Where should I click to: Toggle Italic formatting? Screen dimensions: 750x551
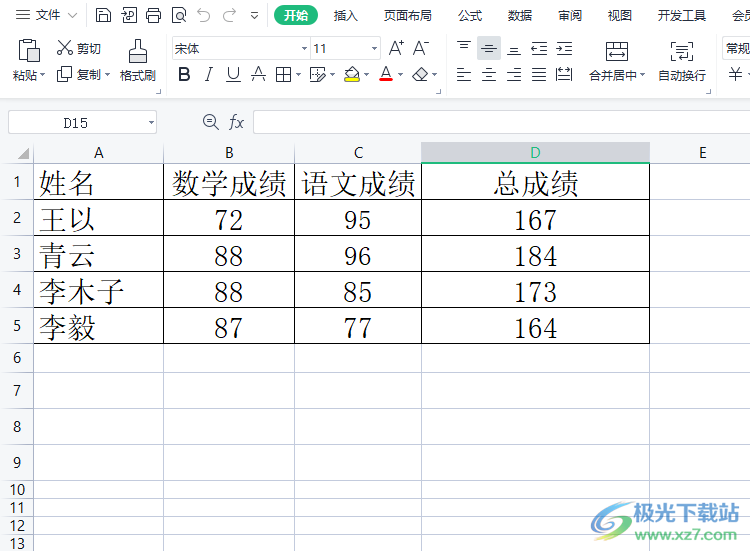pyautogui.click(x=209, y=75)
